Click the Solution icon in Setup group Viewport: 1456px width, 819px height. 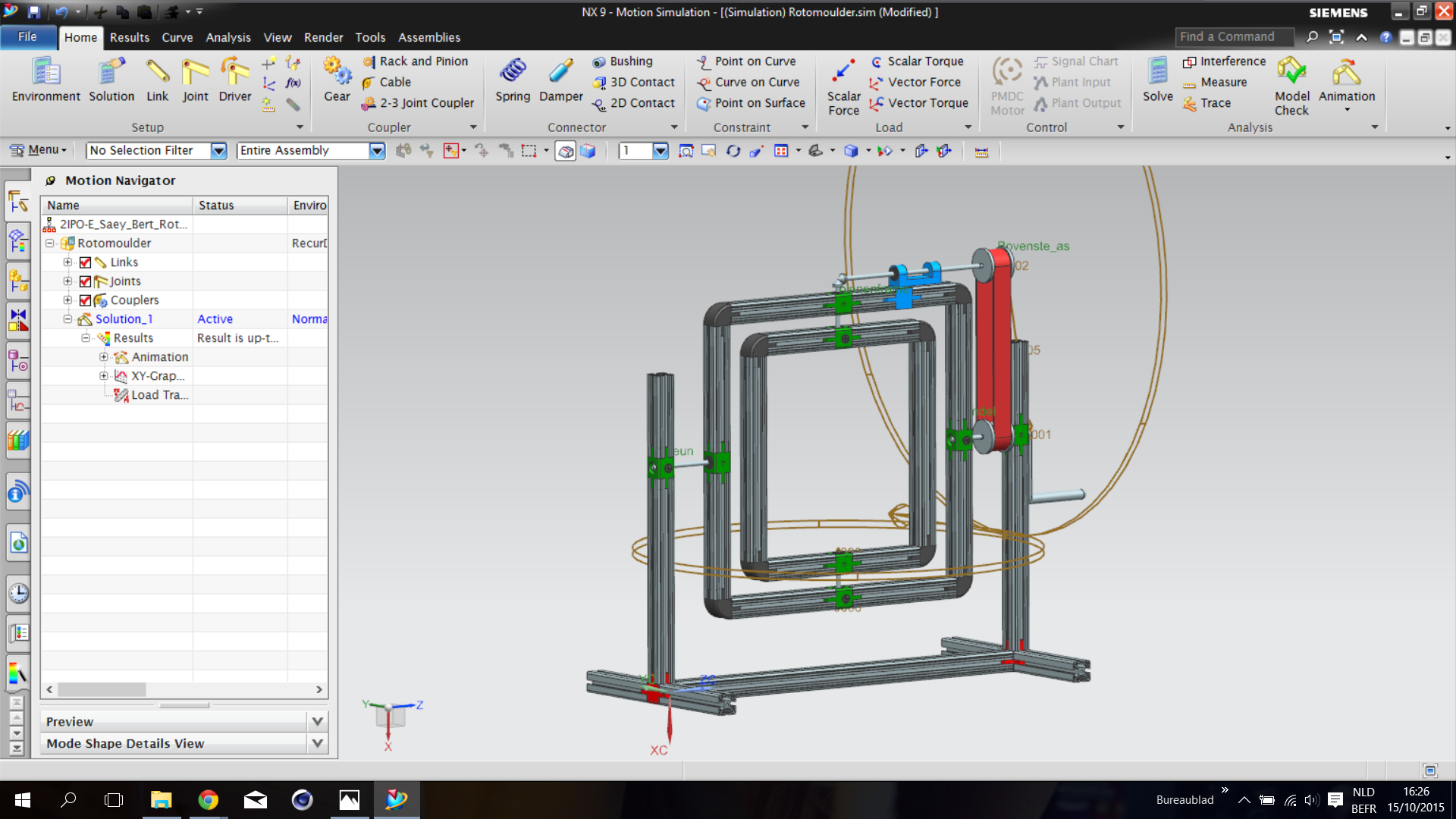pos(111,80)
